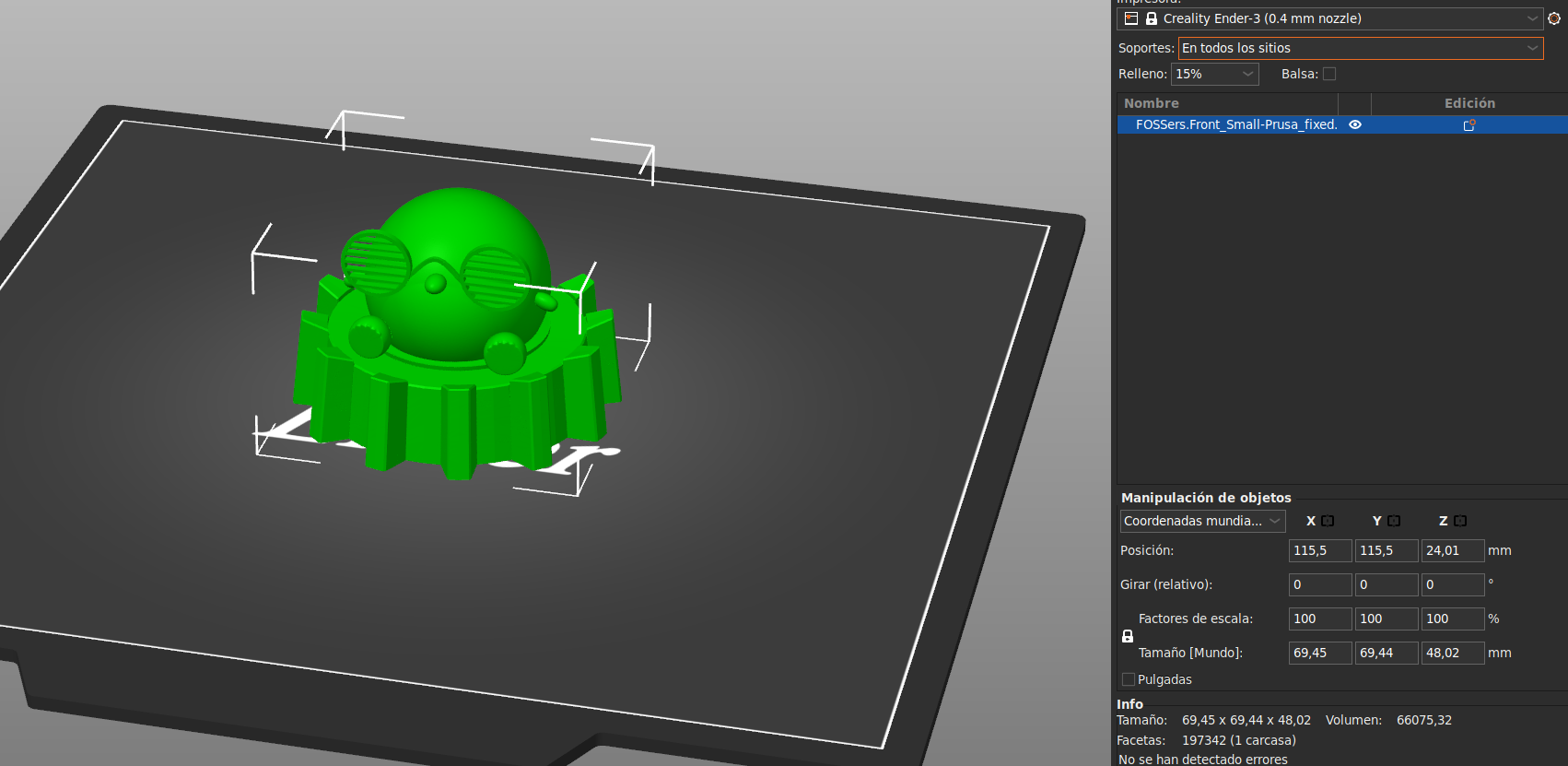Click the Posición Y field showing 115,5
The width and height of the screenshot is (1568, 766).
tap(1387, 550)
